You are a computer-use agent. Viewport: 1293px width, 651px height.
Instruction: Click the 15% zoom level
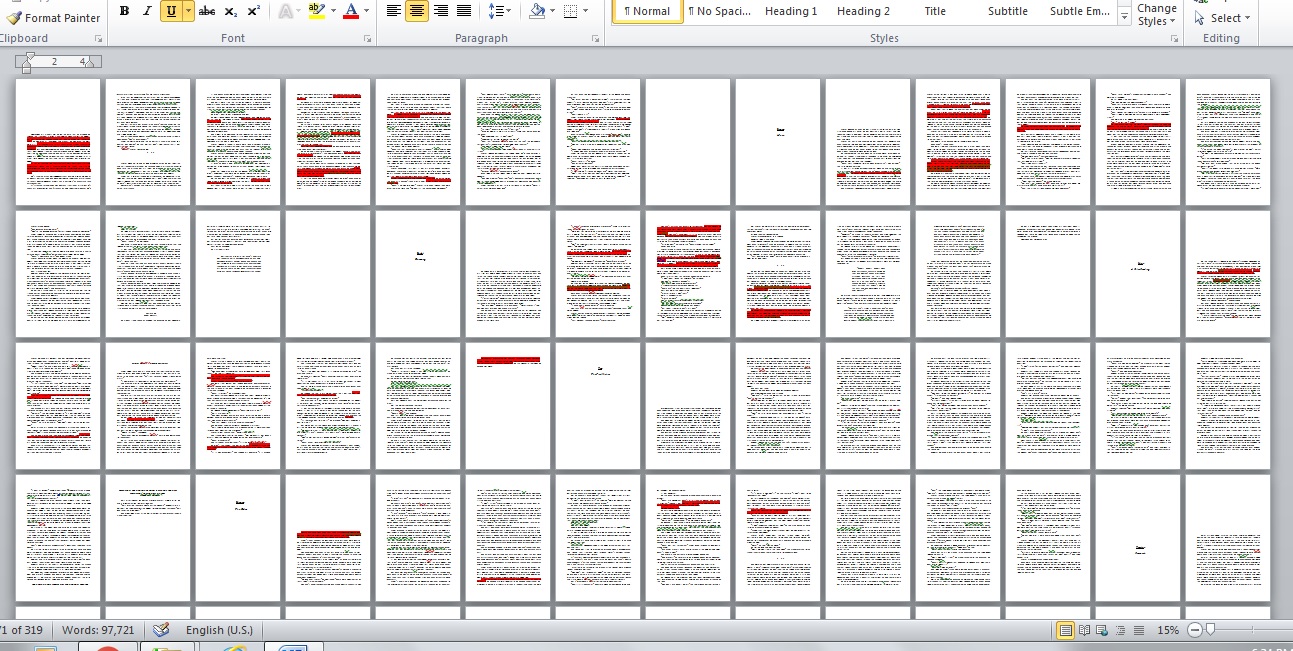pyautogui.click(x=1168, y=630)
